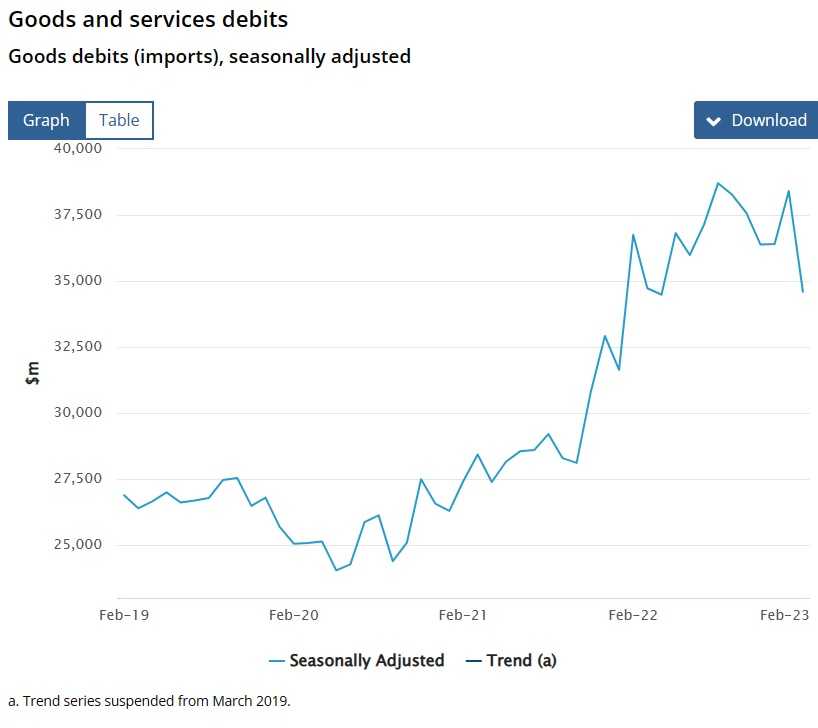This screenshot has height=728, width=818.
Task: Click the chevron icon on Download button
Action: [713, 121]
